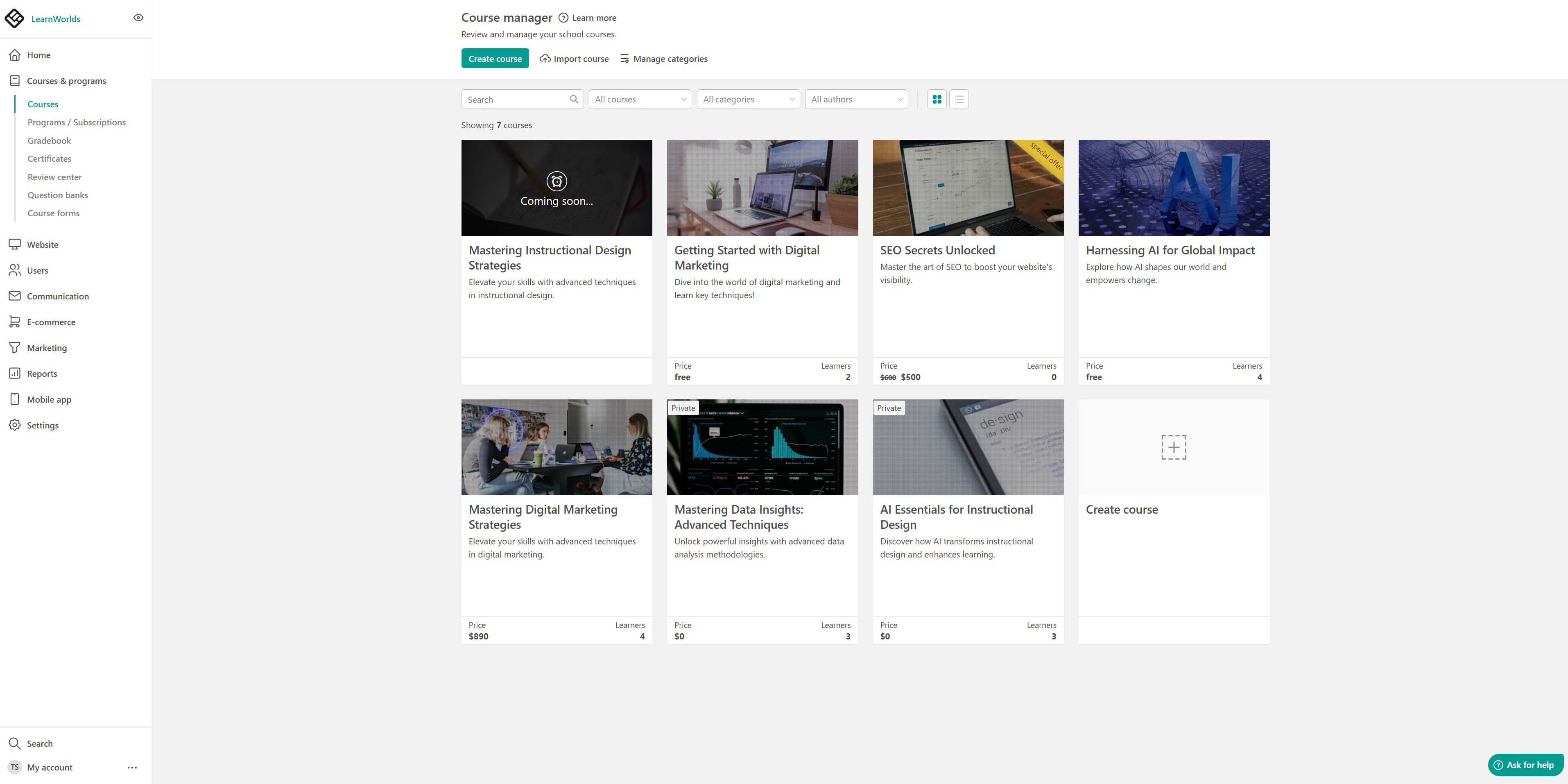
Task: Open the All courses dropdown
Action: tap(640, 99)
